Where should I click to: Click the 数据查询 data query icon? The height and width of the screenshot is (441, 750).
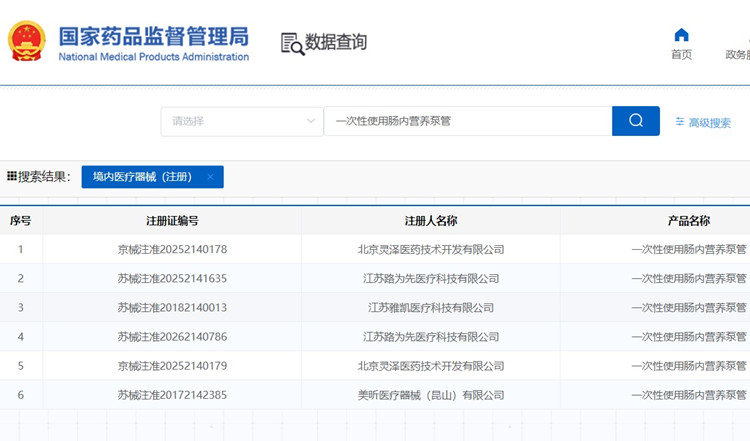(x=292, y=44)
